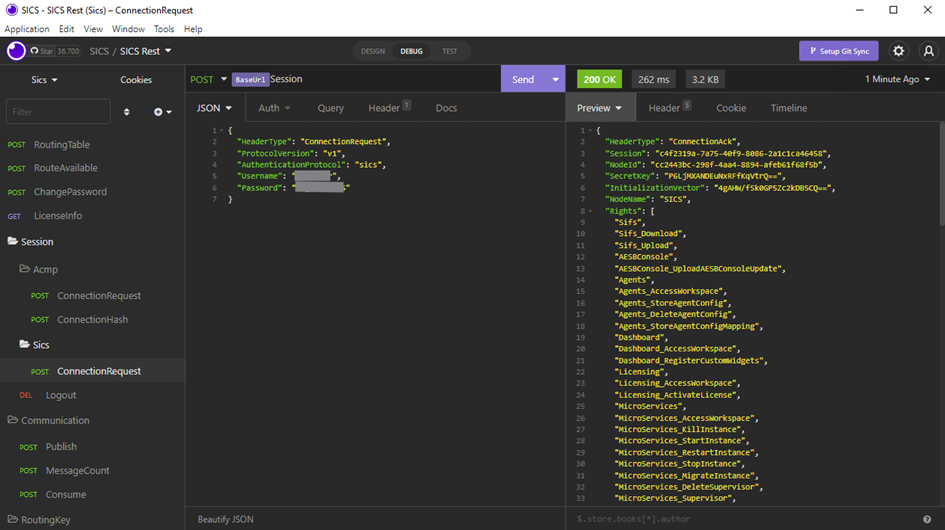This screenshot has width=945, height=530.
Task: Open the Send options dropdown arrow
Action: [x=555, y=80]
